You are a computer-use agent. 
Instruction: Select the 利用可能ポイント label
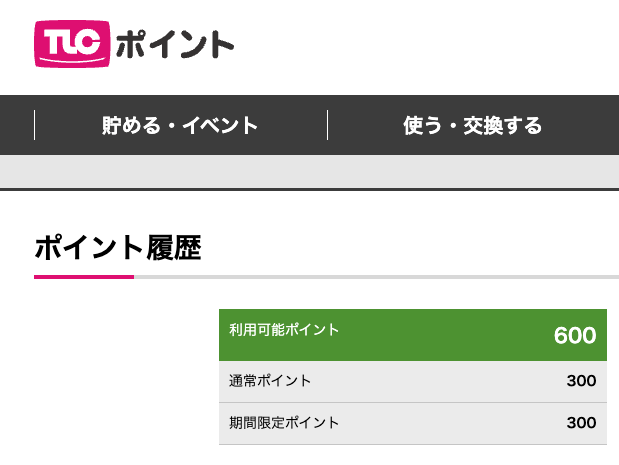pyautogui.click(x=284, y=330)
